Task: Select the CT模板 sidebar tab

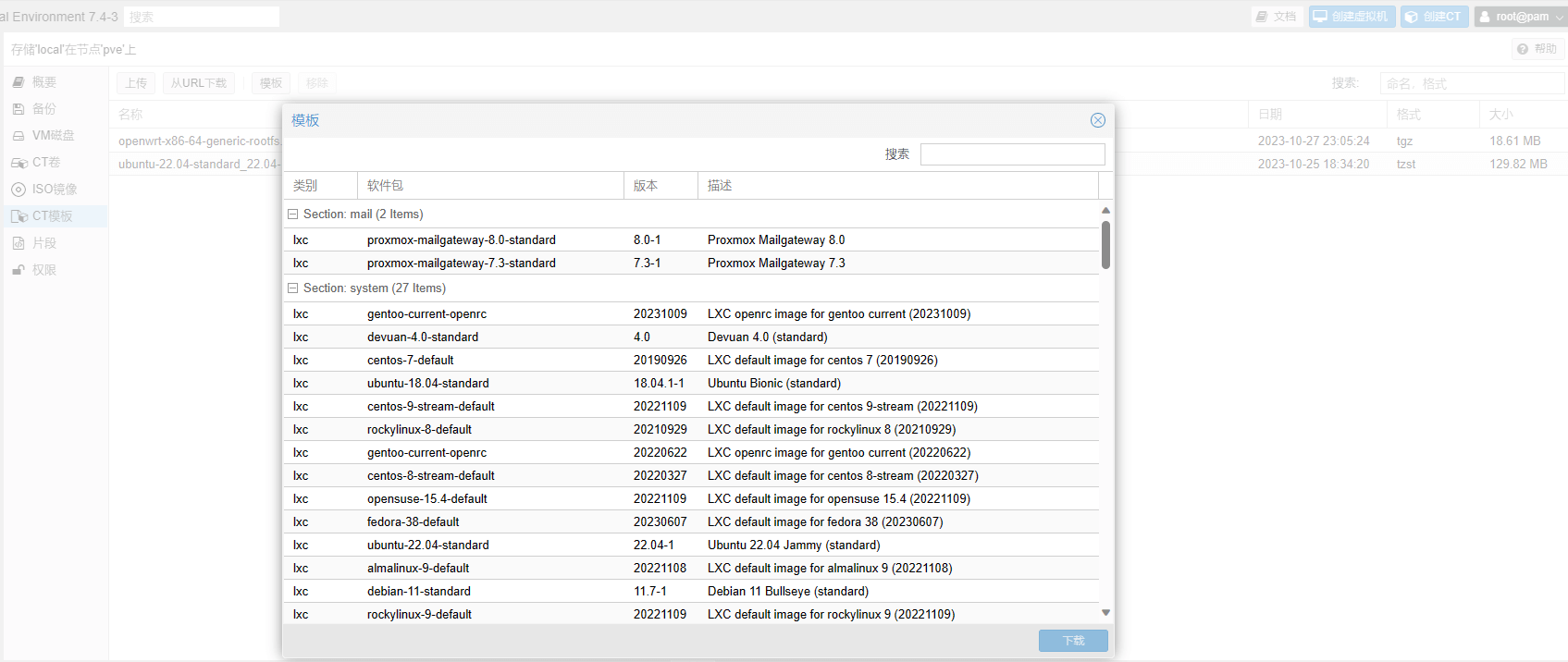Action: [52, 216]
